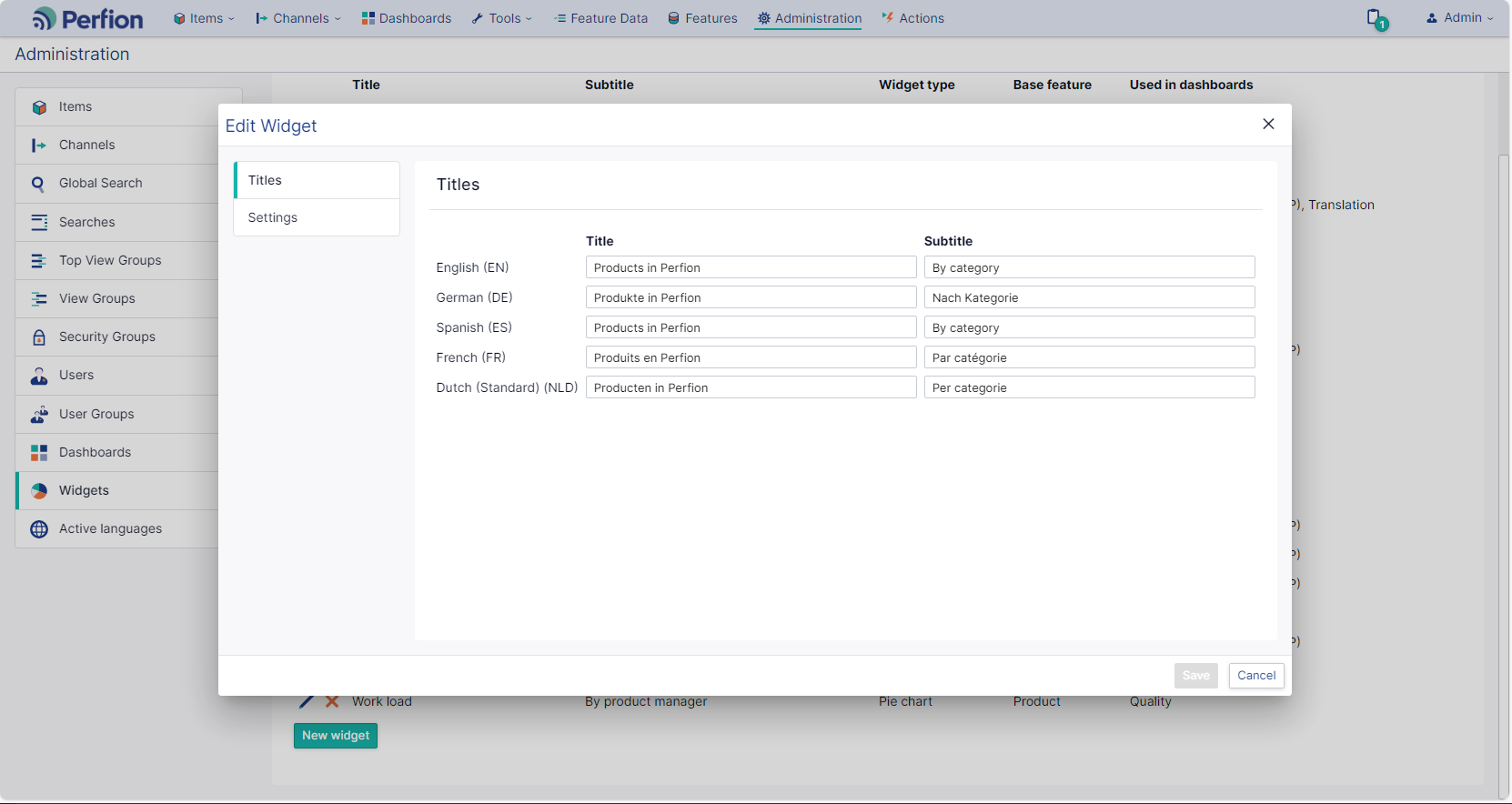Open the Global Search admin section

(x=116, y=184)
